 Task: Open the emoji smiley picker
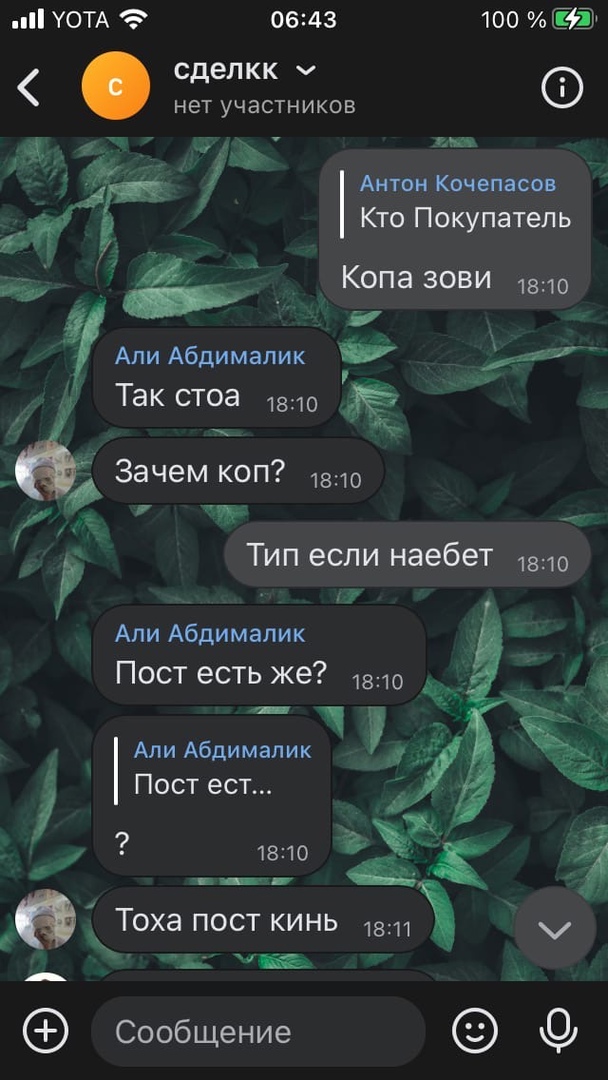475,1031
